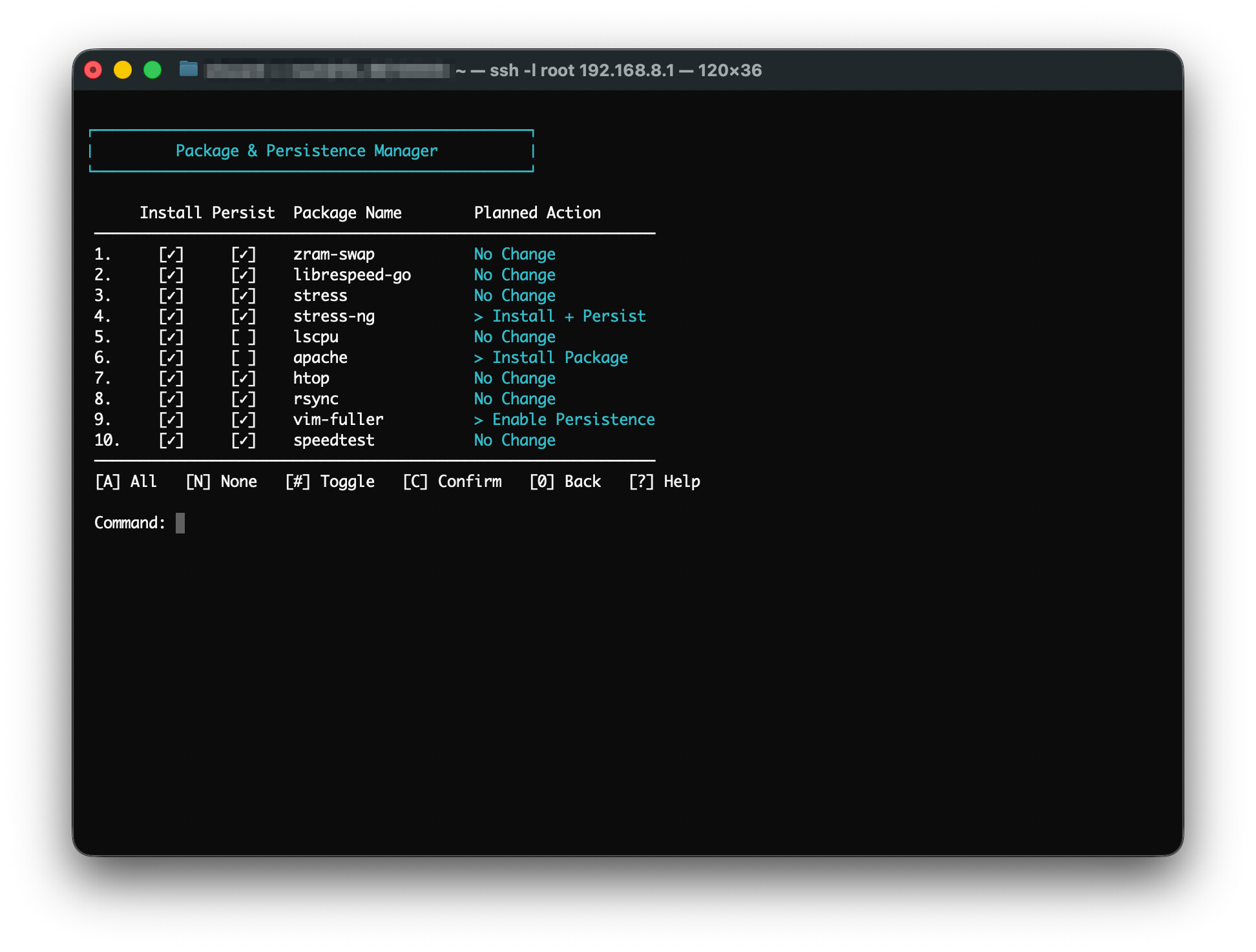Click the '> Install + Persist' planned action
This screenshot has height=952, width=1256.
(x=560, y=316)
